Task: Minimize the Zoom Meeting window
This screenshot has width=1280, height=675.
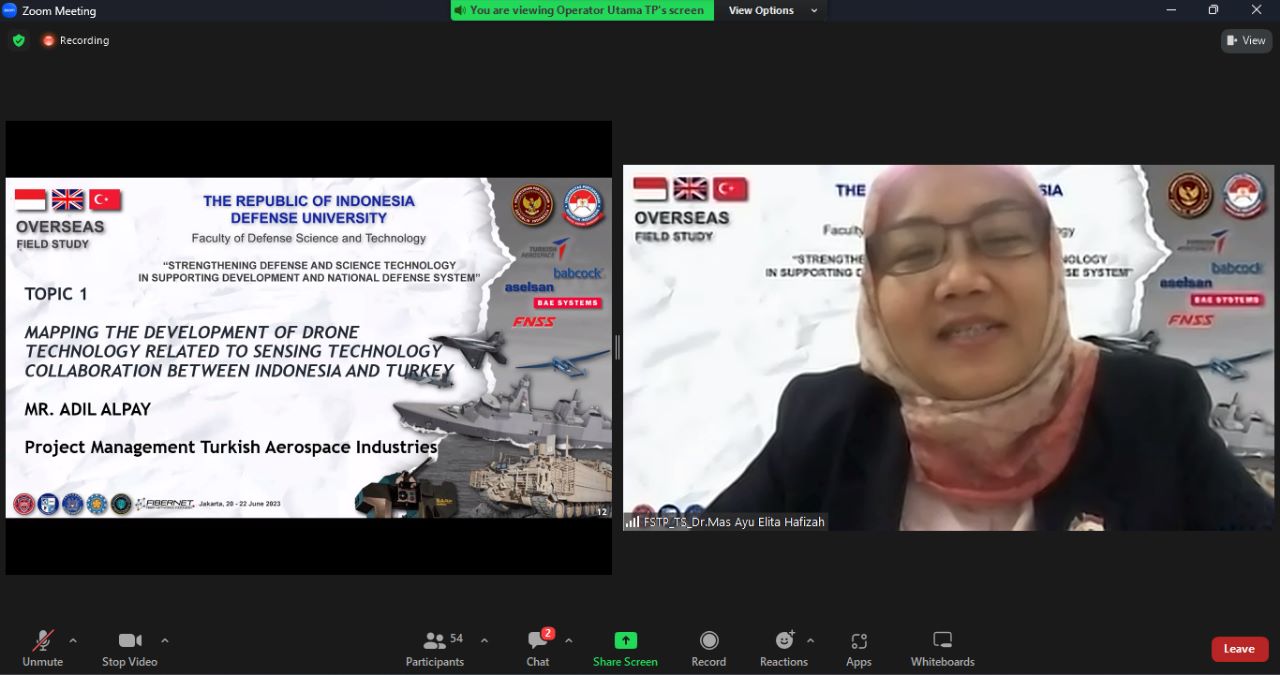Action: point(1171,10)
